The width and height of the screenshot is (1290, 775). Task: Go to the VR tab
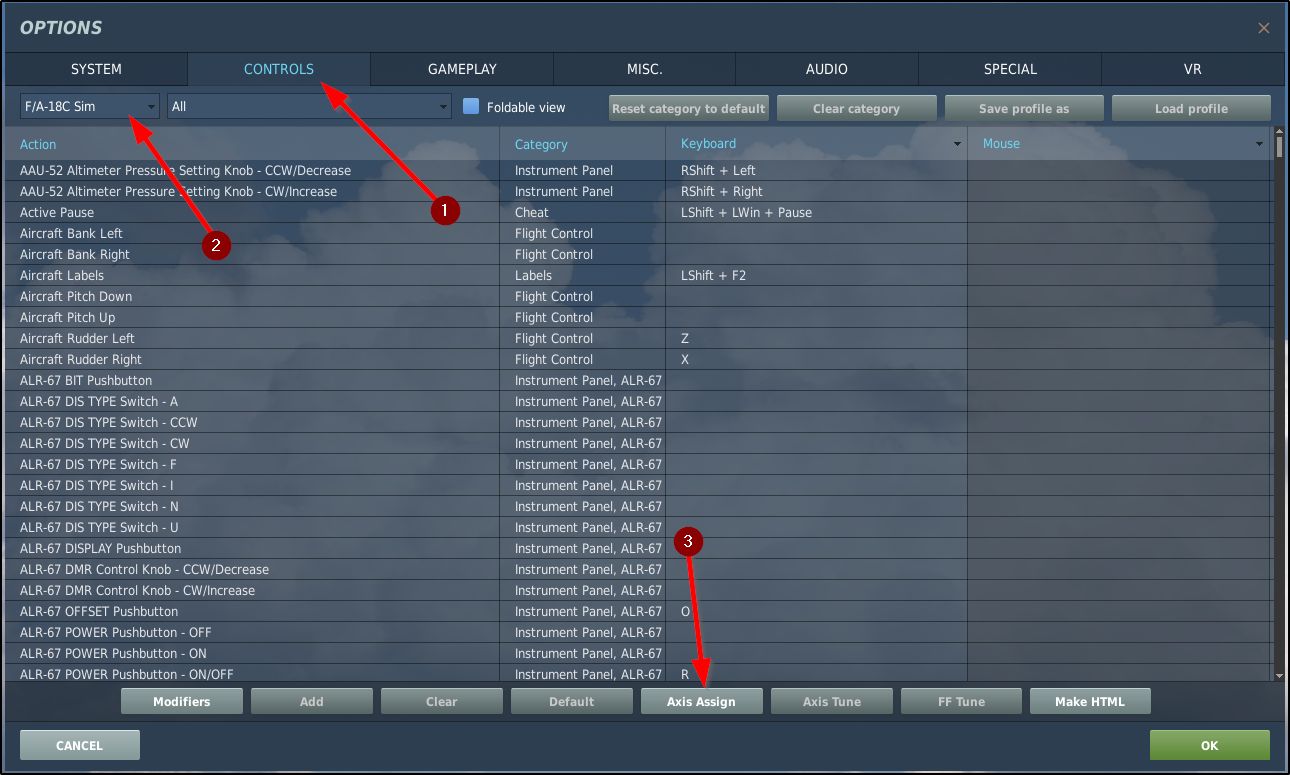(1192, 69)
